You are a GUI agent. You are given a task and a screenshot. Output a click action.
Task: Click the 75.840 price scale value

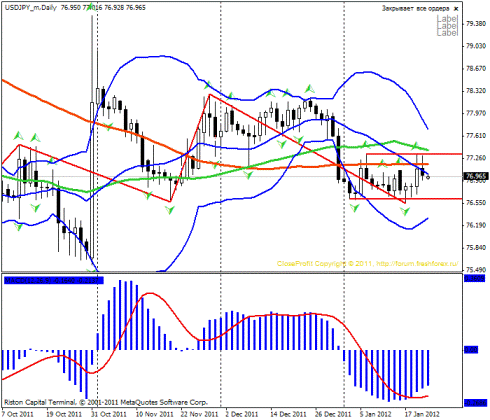pos(476,248)
